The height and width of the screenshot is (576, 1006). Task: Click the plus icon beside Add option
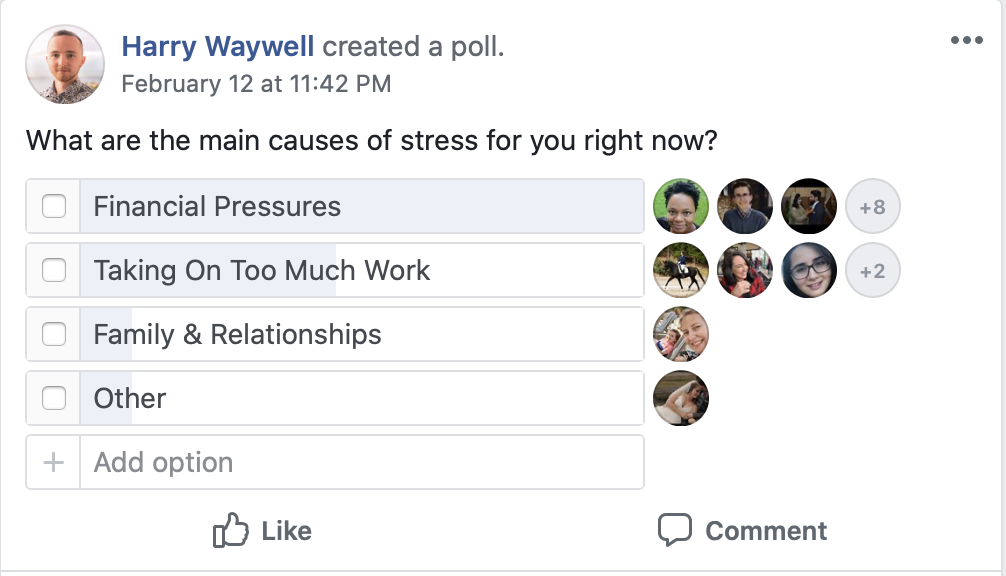(53, 462)
